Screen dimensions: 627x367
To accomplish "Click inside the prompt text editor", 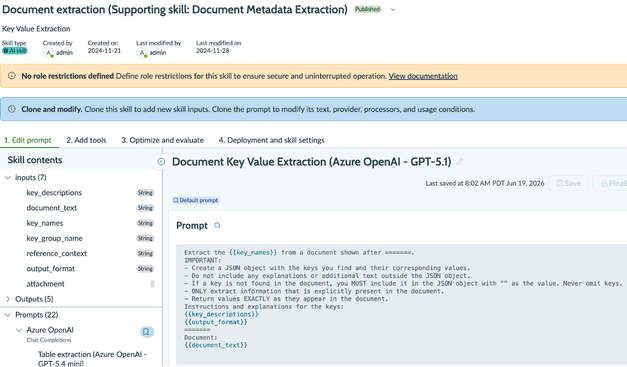I will [x=401, y=306].
